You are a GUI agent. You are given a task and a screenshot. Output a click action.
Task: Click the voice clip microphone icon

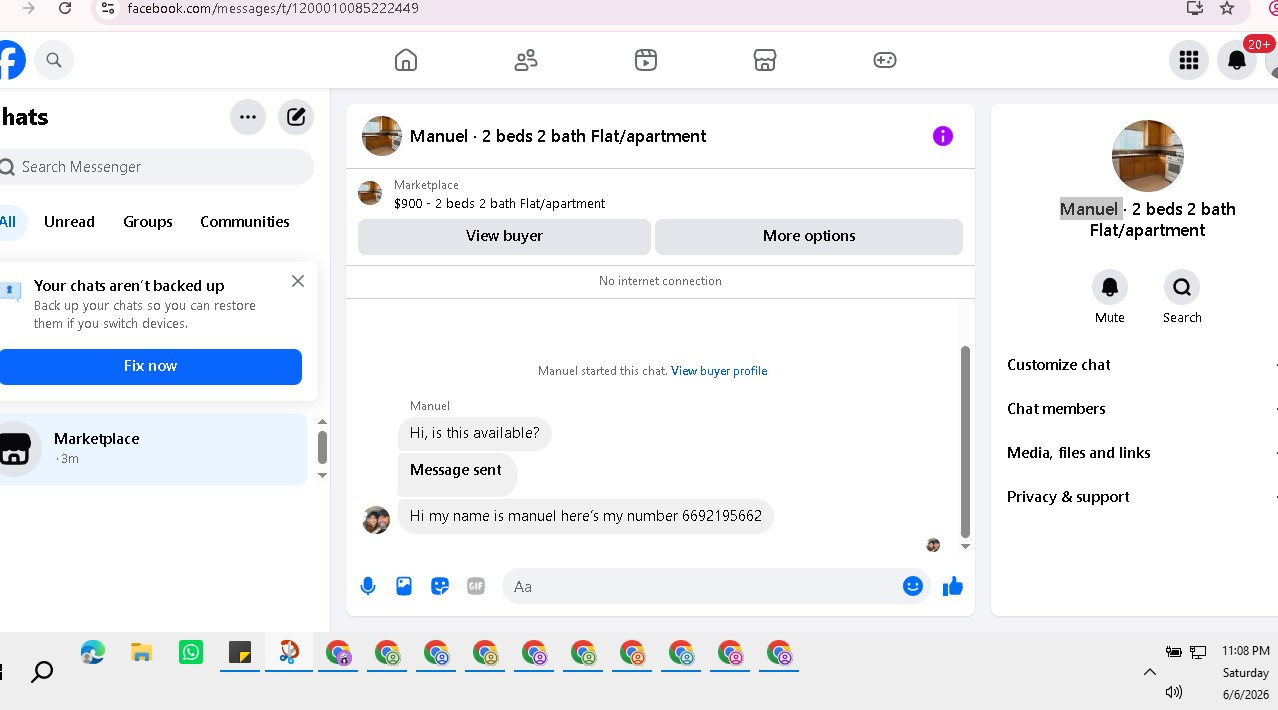368,586
